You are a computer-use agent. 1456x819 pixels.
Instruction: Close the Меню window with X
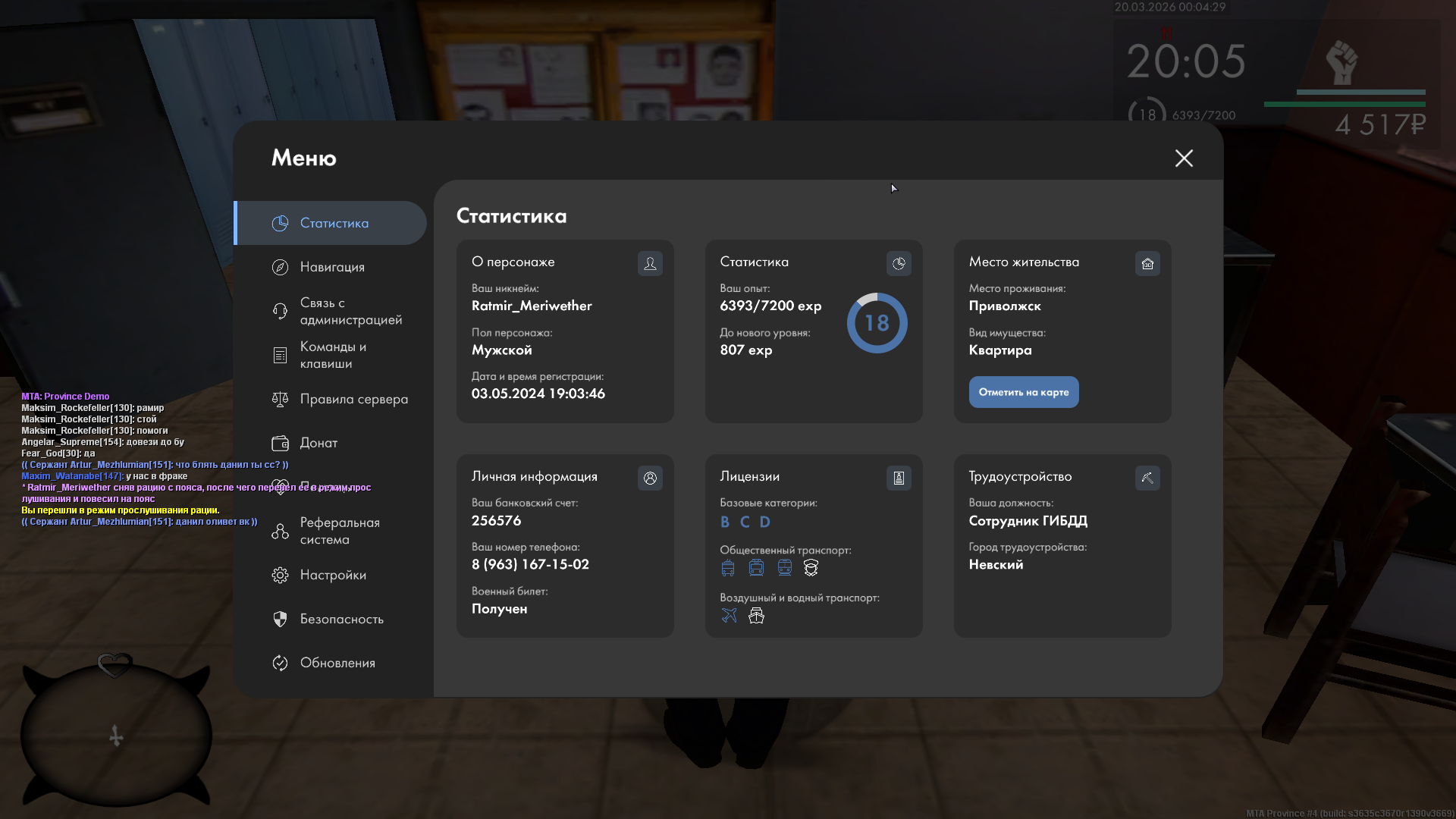click(1183, 158)
